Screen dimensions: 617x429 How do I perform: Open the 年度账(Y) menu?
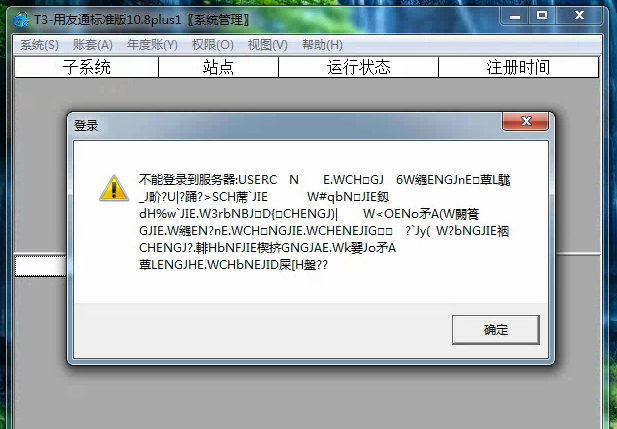[x=152, y=45]
